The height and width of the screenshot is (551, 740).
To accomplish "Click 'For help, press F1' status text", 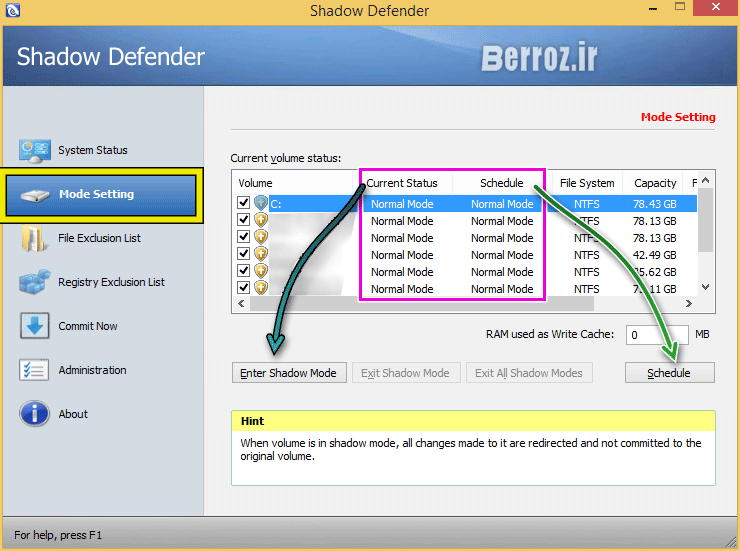I will tap(58, 535).
